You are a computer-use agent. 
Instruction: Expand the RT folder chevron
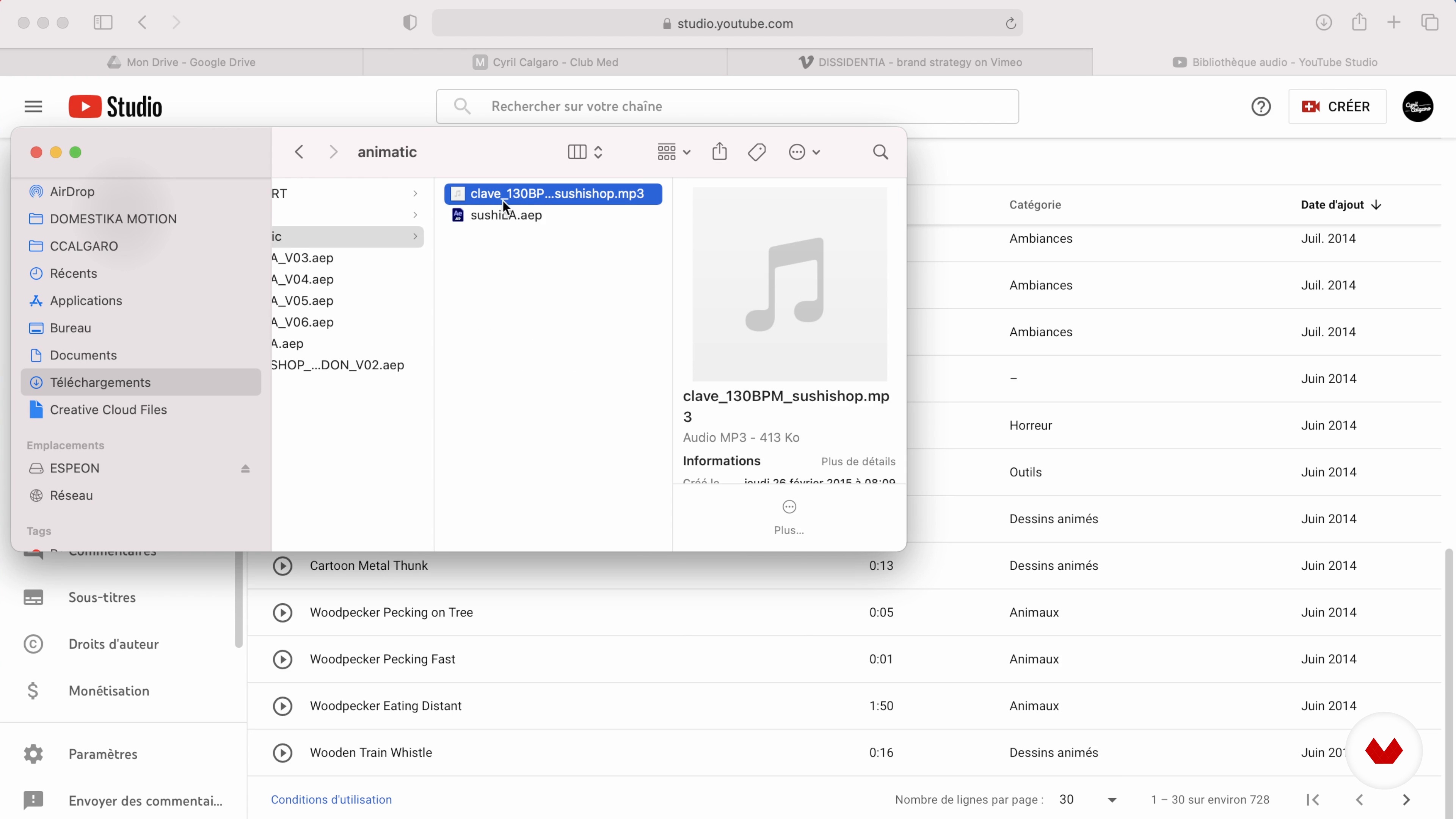click(x=415, y=194)
